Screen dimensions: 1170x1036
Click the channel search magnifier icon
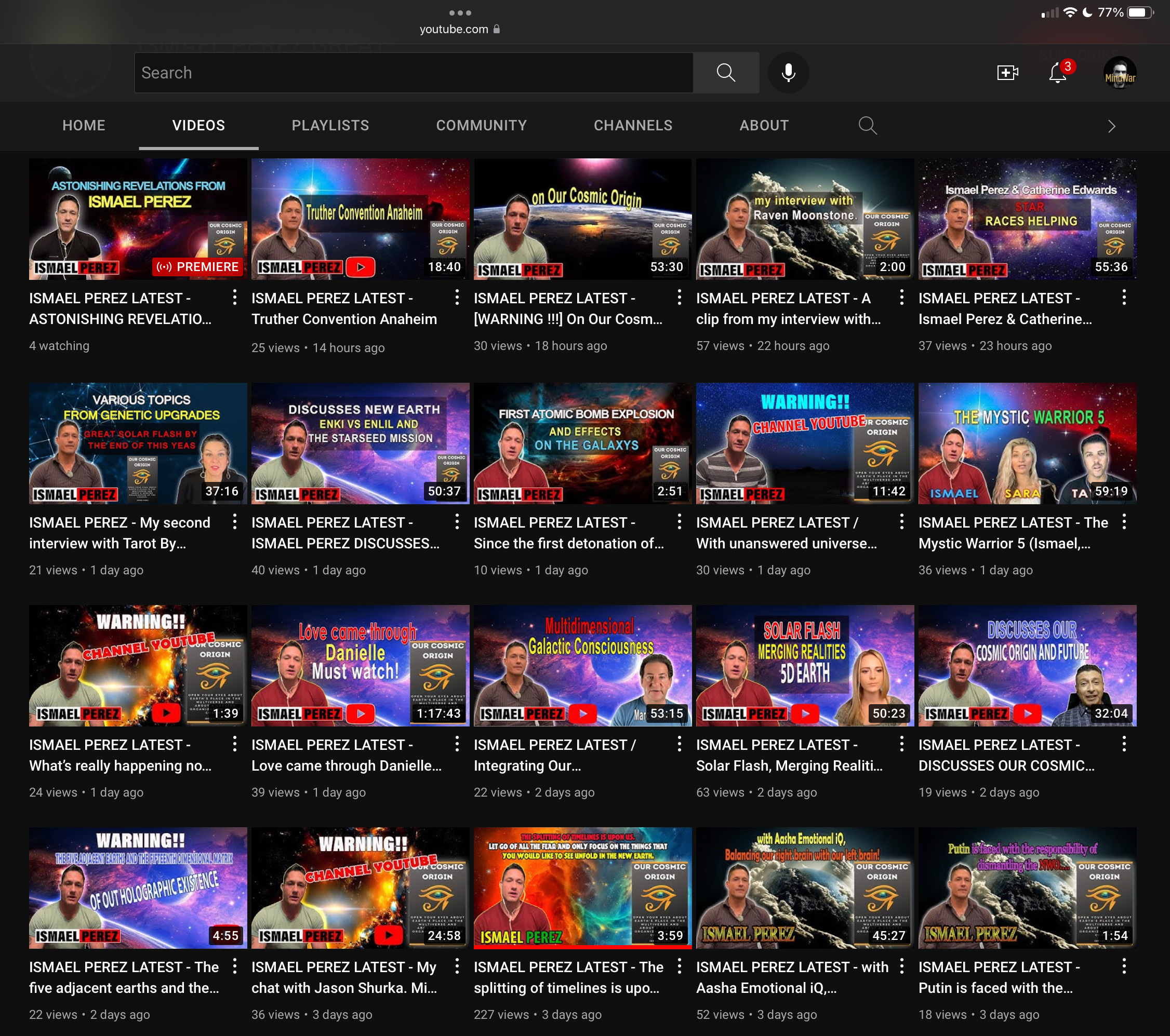(867, 125)
